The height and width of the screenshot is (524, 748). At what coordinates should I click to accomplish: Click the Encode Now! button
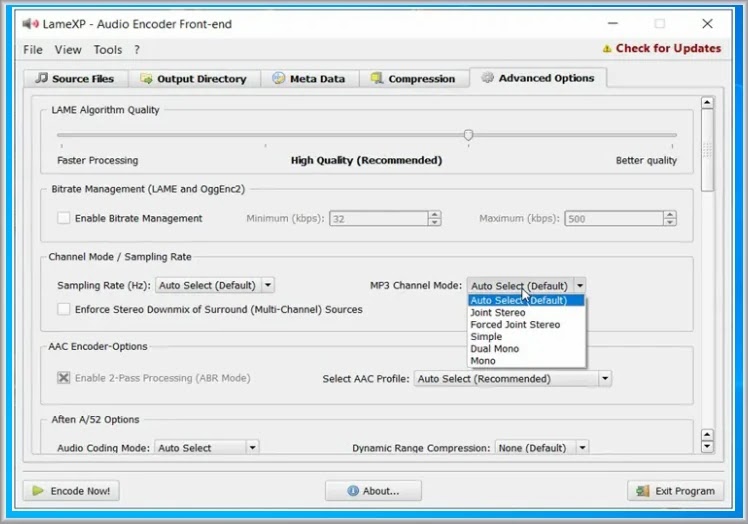72,491
